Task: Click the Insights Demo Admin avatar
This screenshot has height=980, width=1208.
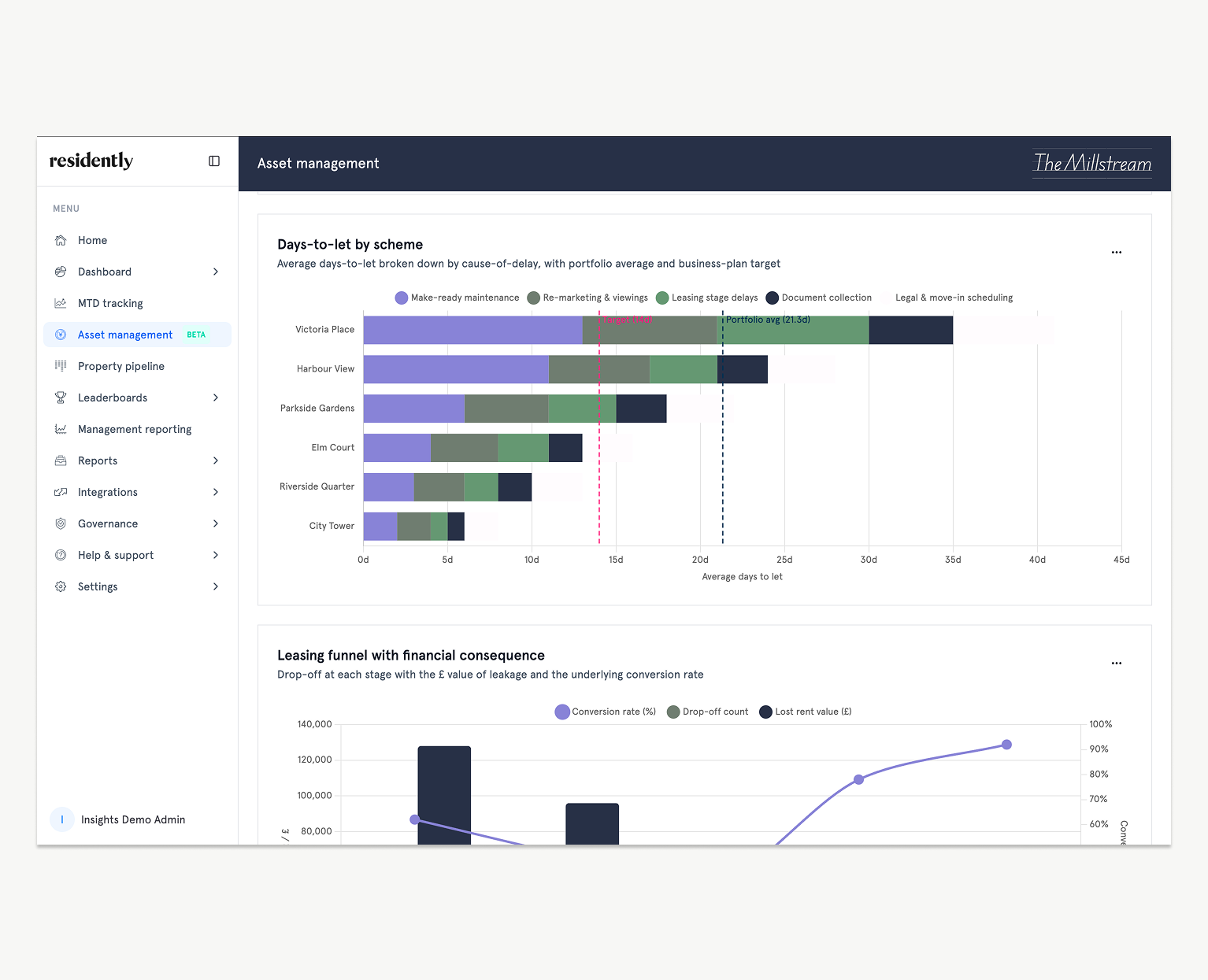Action: (62, 819)
